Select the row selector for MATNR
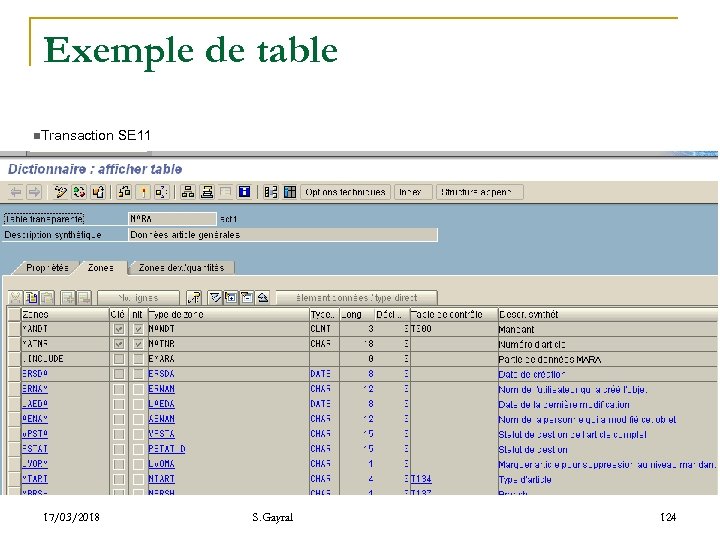This screenshot has height=540, width=720. point(14,343)
